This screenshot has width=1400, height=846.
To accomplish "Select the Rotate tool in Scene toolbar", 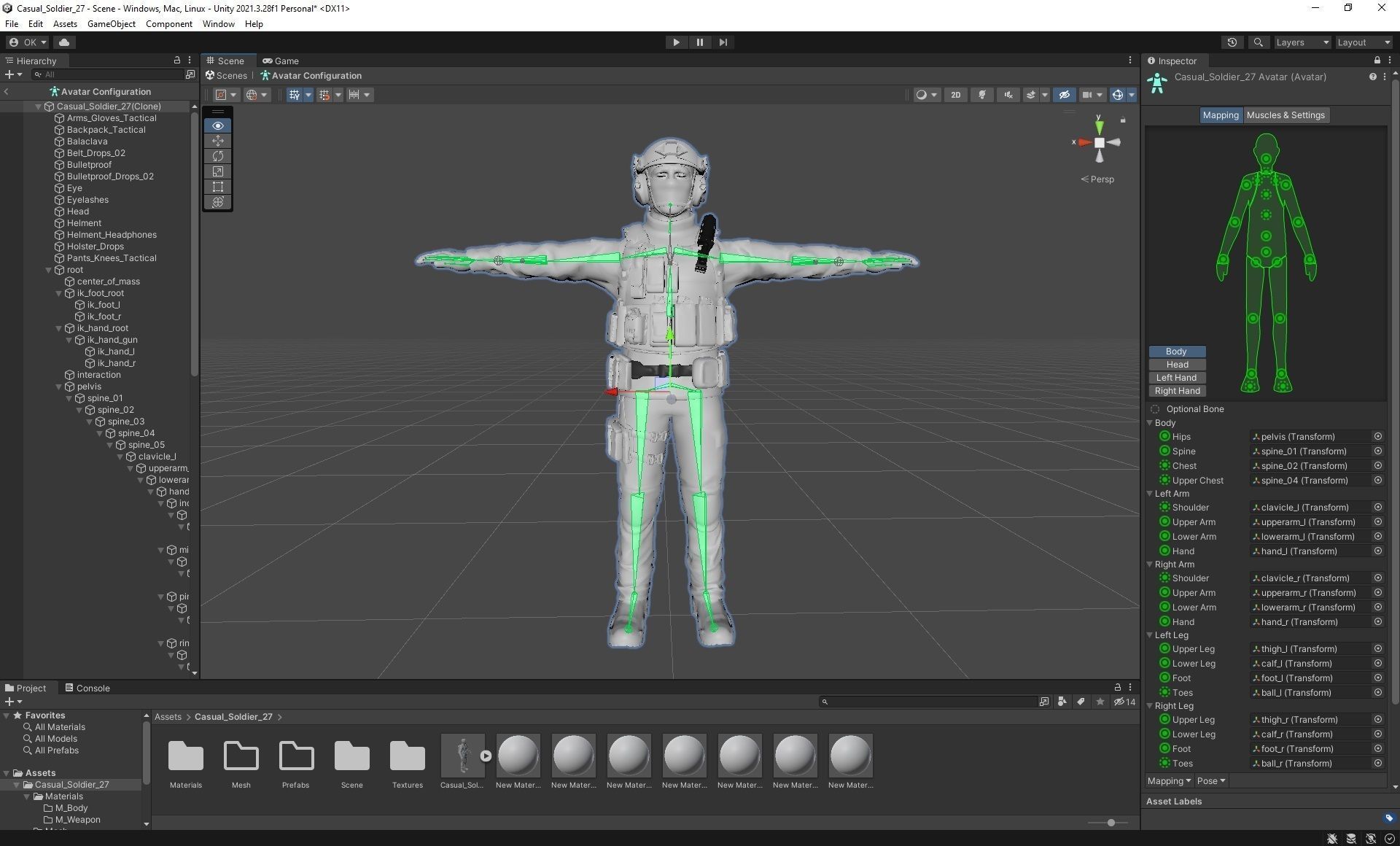I will tap(217, 156).
